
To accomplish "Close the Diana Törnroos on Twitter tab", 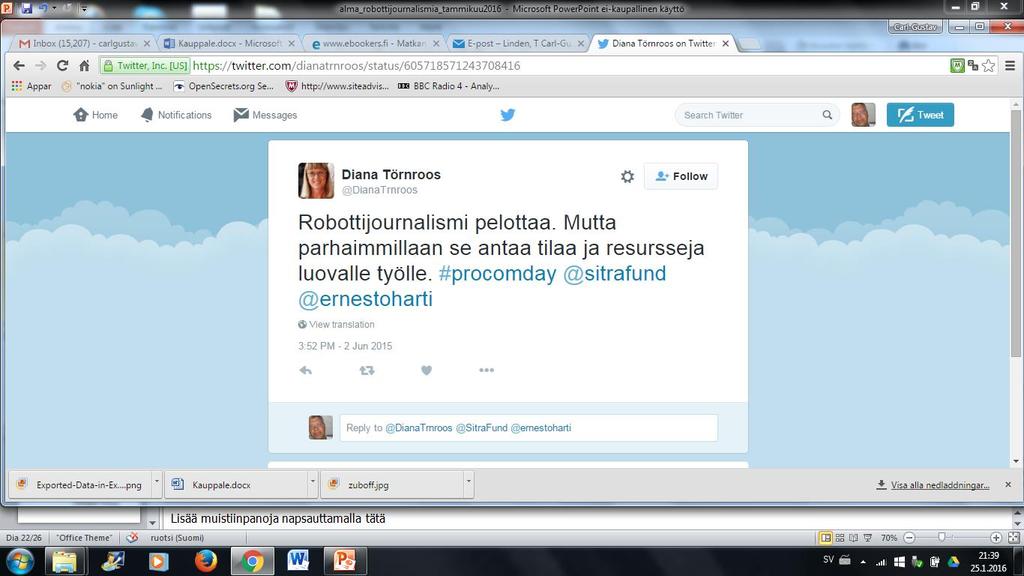I will point(726,43).
